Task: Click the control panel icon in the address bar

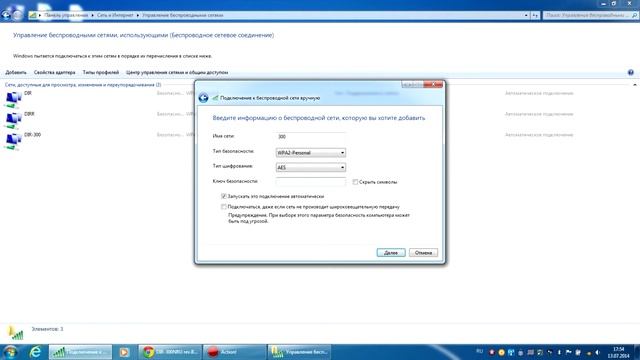Action: 33,15
